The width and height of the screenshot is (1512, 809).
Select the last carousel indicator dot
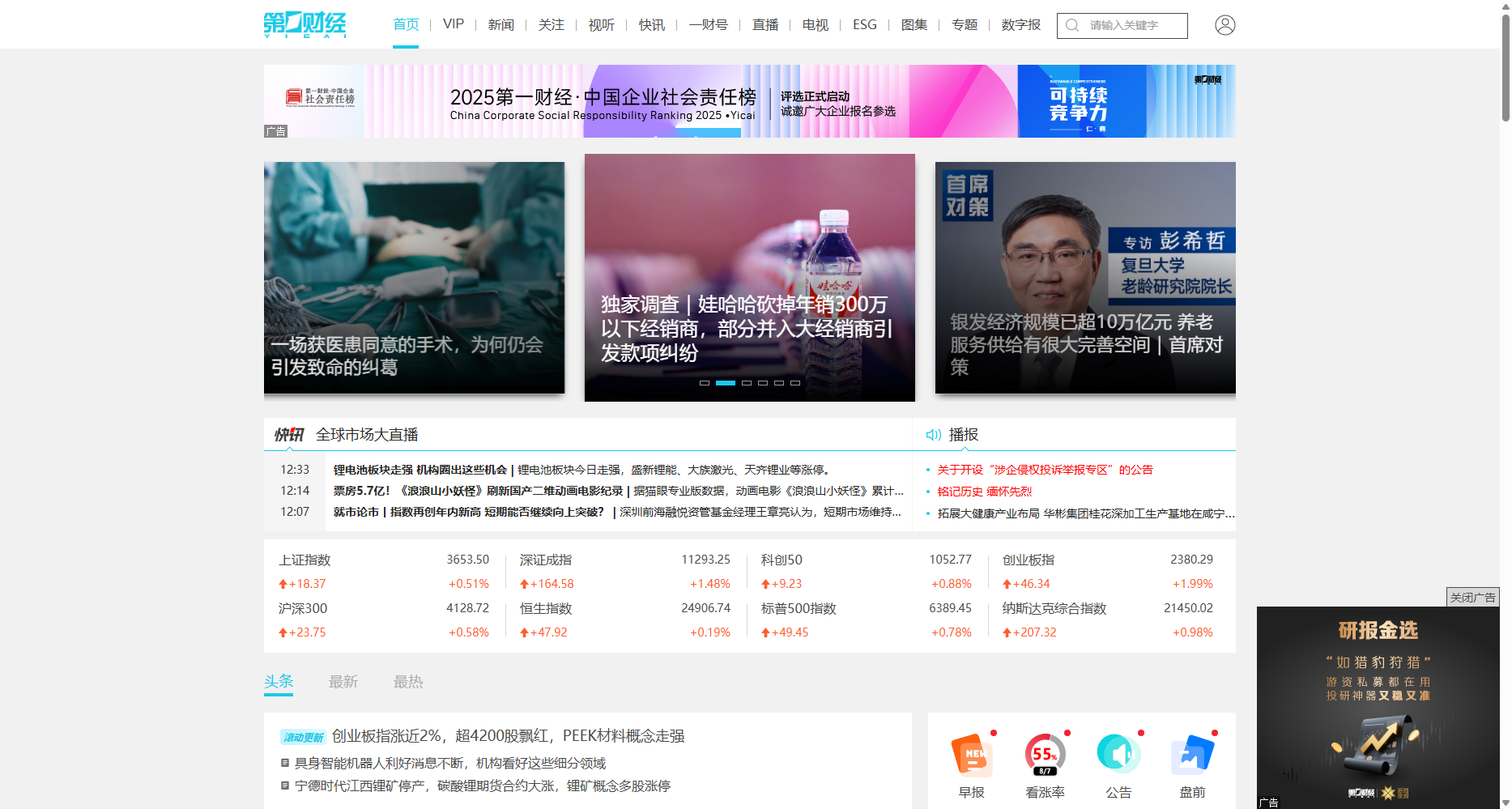click(795, 382)
